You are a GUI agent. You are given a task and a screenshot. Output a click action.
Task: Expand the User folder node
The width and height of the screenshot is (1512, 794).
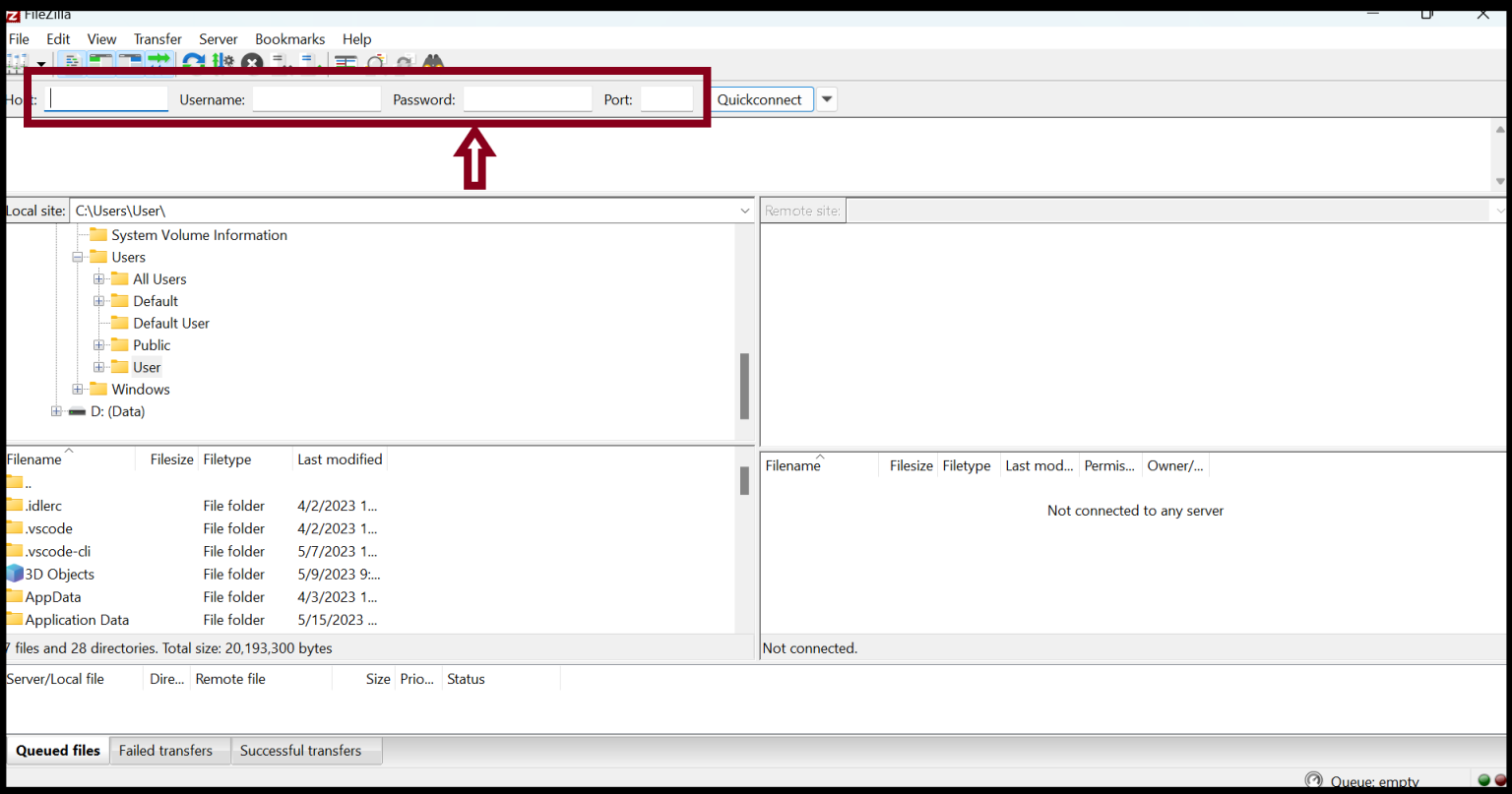click(x=98, y=367)
